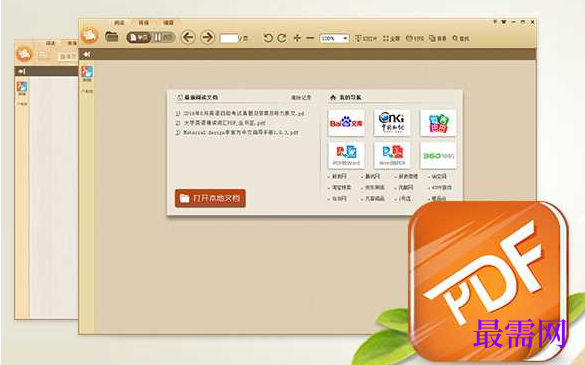The image size is (585, 365).
Task: Enter full screen (全屏) view
Action: [x=391, y=38]
